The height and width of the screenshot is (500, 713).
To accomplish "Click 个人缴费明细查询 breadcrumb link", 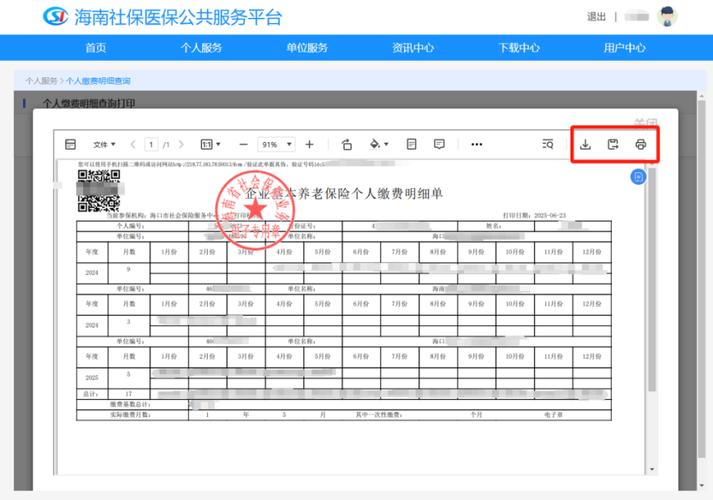I will pos(98,81).
